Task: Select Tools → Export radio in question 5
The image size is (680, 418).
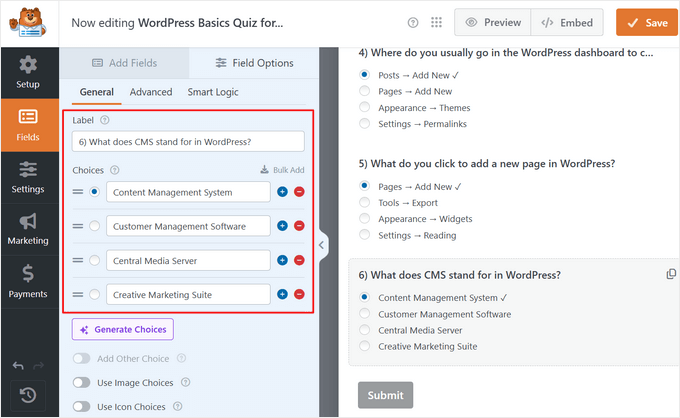Action: point(365,202)
